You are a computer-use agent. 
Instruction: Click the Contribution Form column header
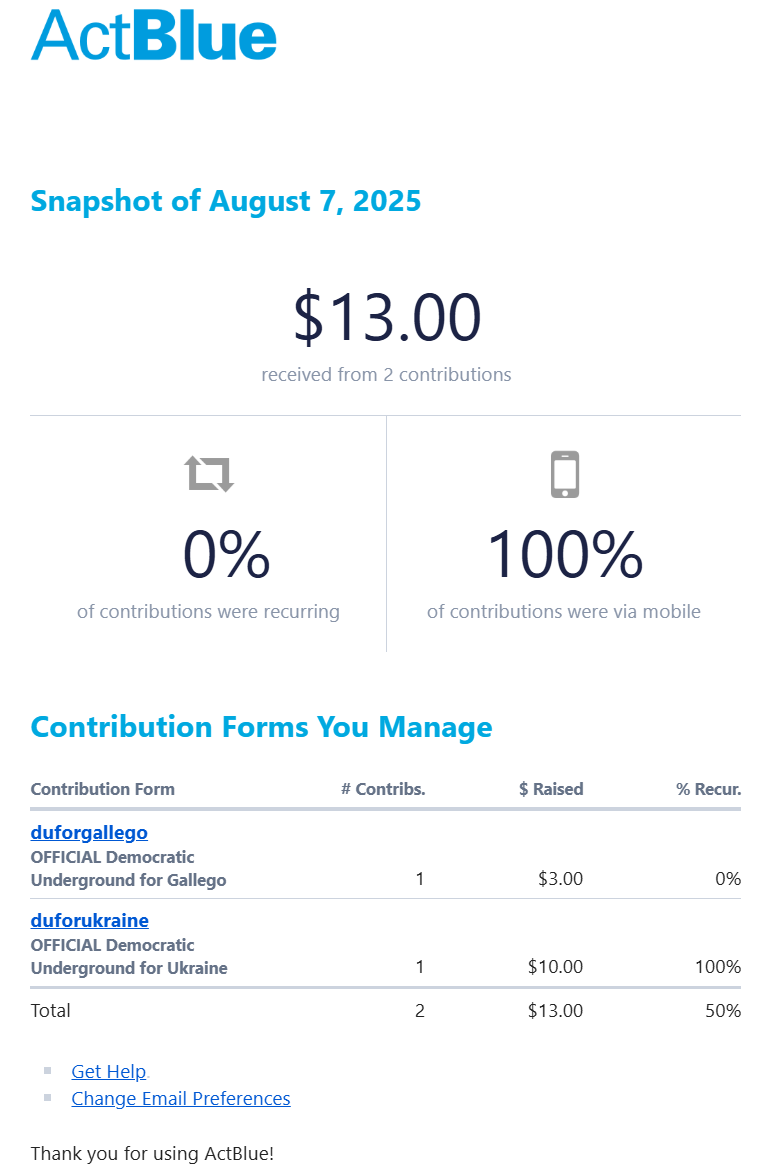[x=102, y=789]
